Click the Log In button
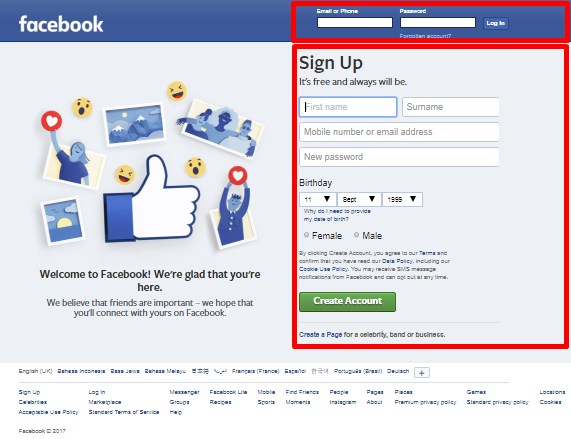This screenshot has height=439, width=571. click(x=496, y=23)
